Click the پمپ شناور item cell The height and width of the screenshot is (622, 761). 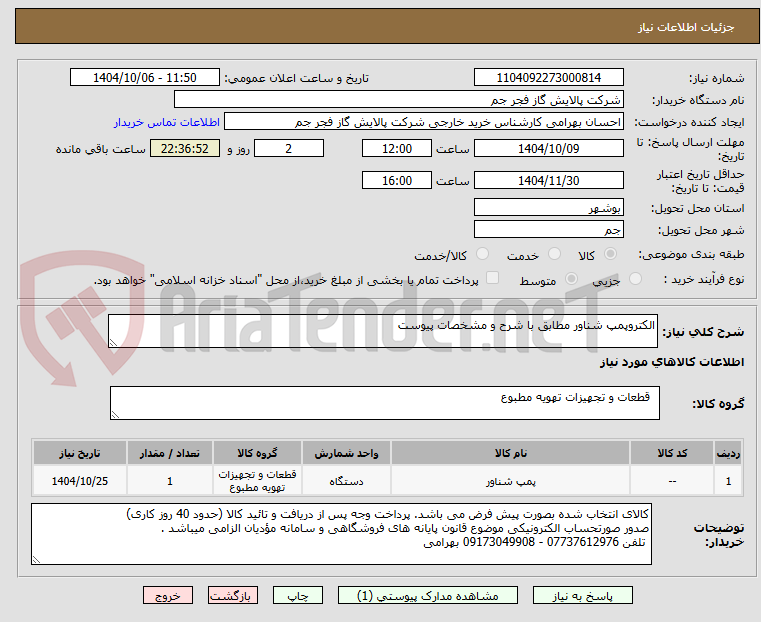[511, 481]
